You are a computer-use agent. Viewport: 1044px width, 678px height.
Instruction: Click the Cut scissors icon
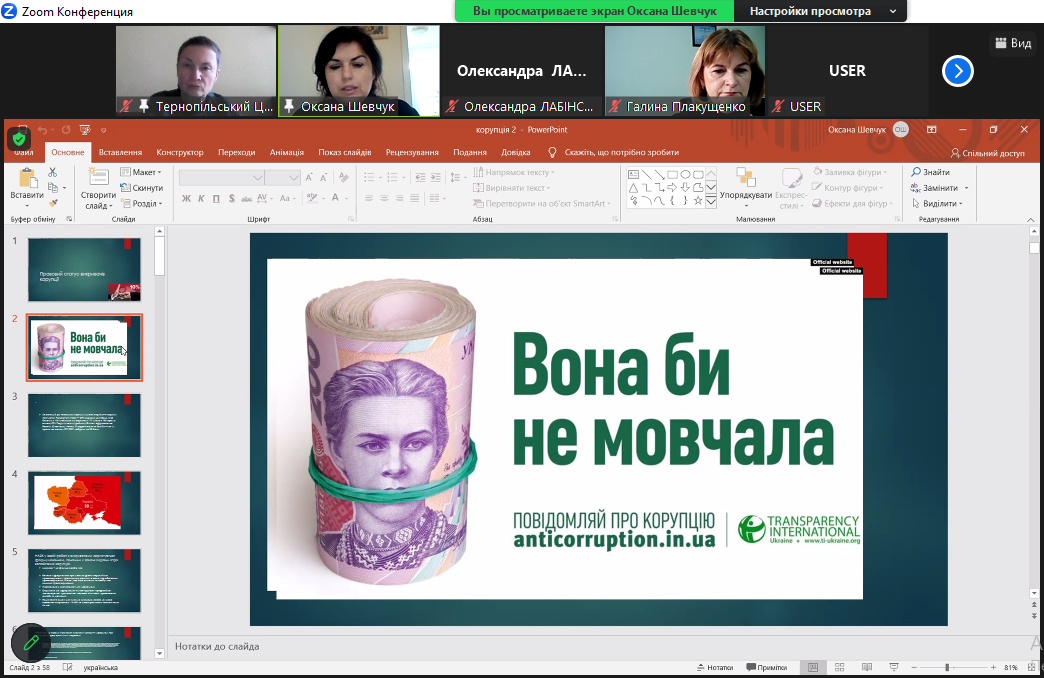53,172
